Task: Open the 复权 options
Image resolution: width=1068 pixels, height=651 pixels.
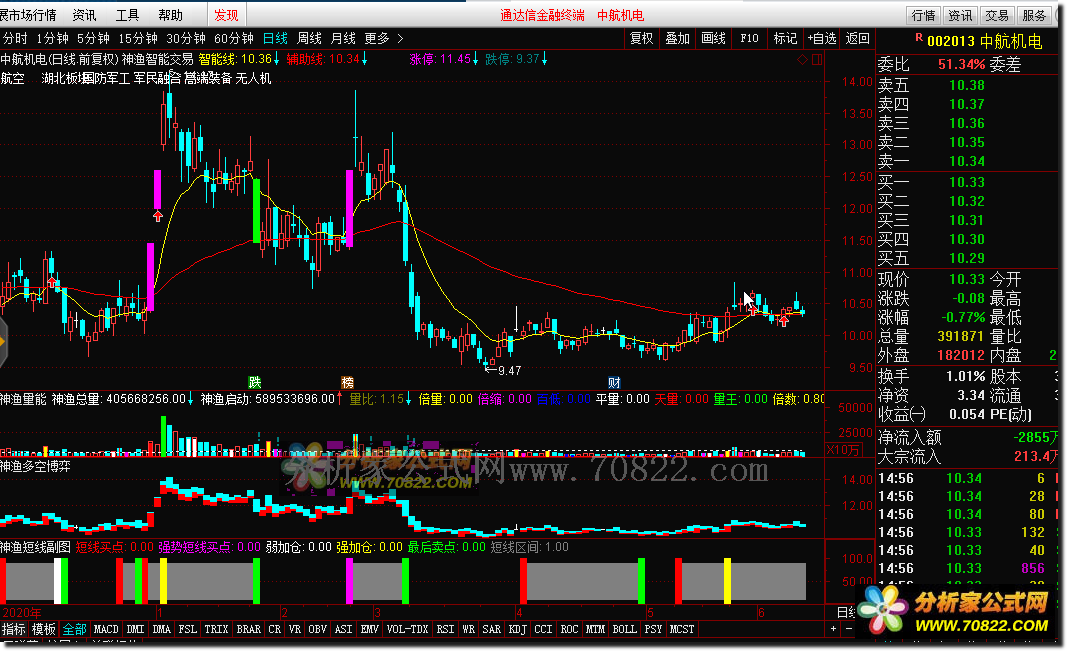Action: (642, 38)
